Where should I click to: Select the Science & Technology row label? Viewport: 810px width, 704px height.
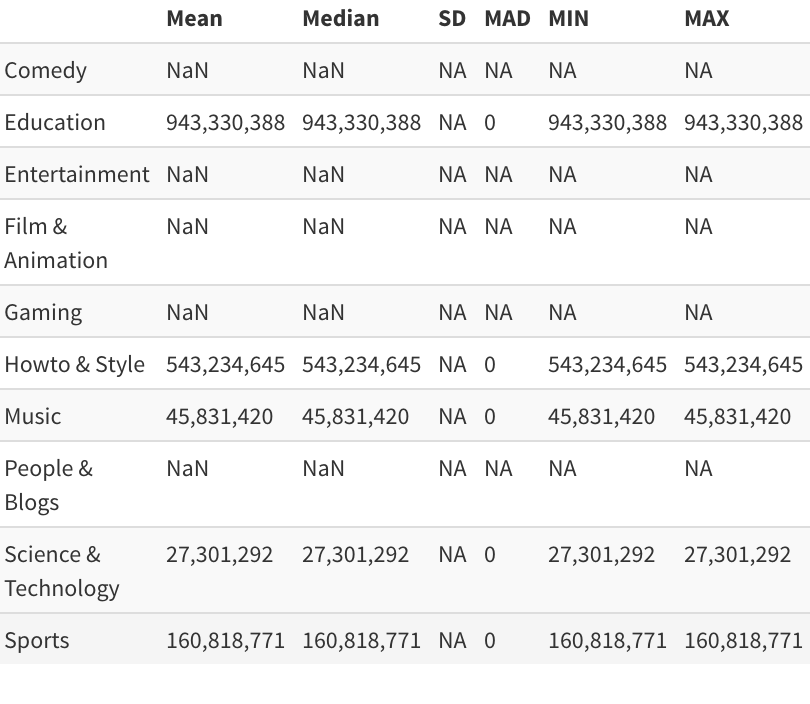[62, 572]
